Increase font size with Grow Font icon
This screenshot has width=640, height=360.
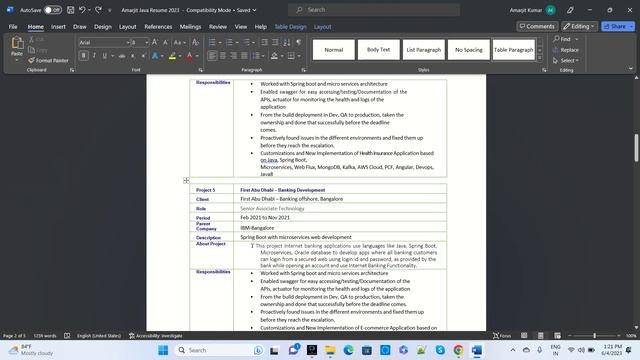155,42
